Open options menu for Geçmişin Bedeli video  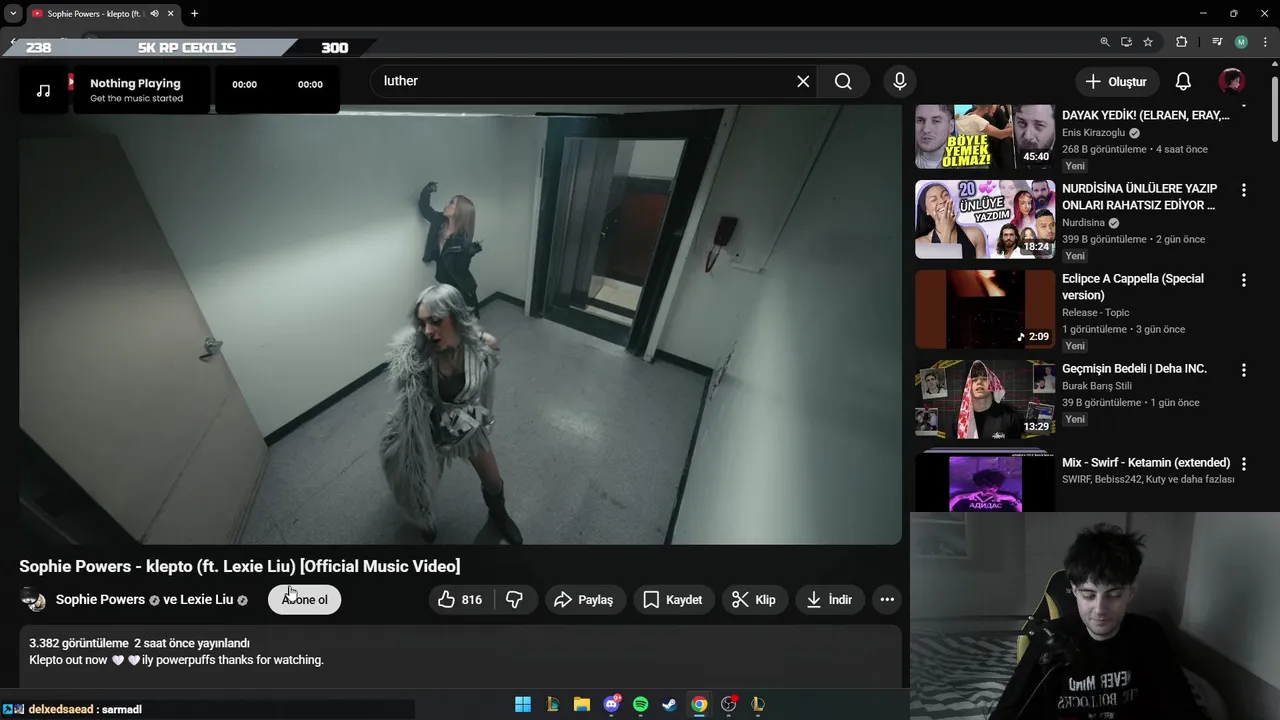(x=1244, y=370)
